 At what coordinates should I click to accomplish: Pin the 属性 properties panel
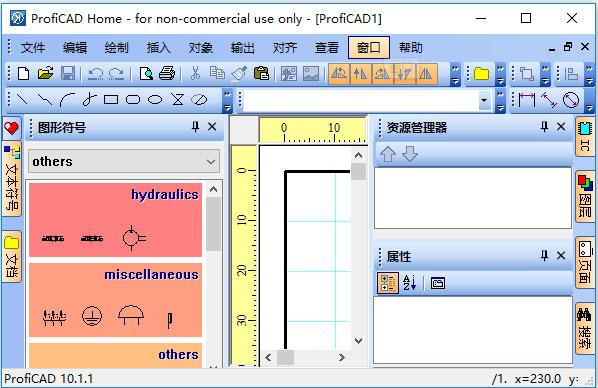pyautogui.click(x=544, y=256)
